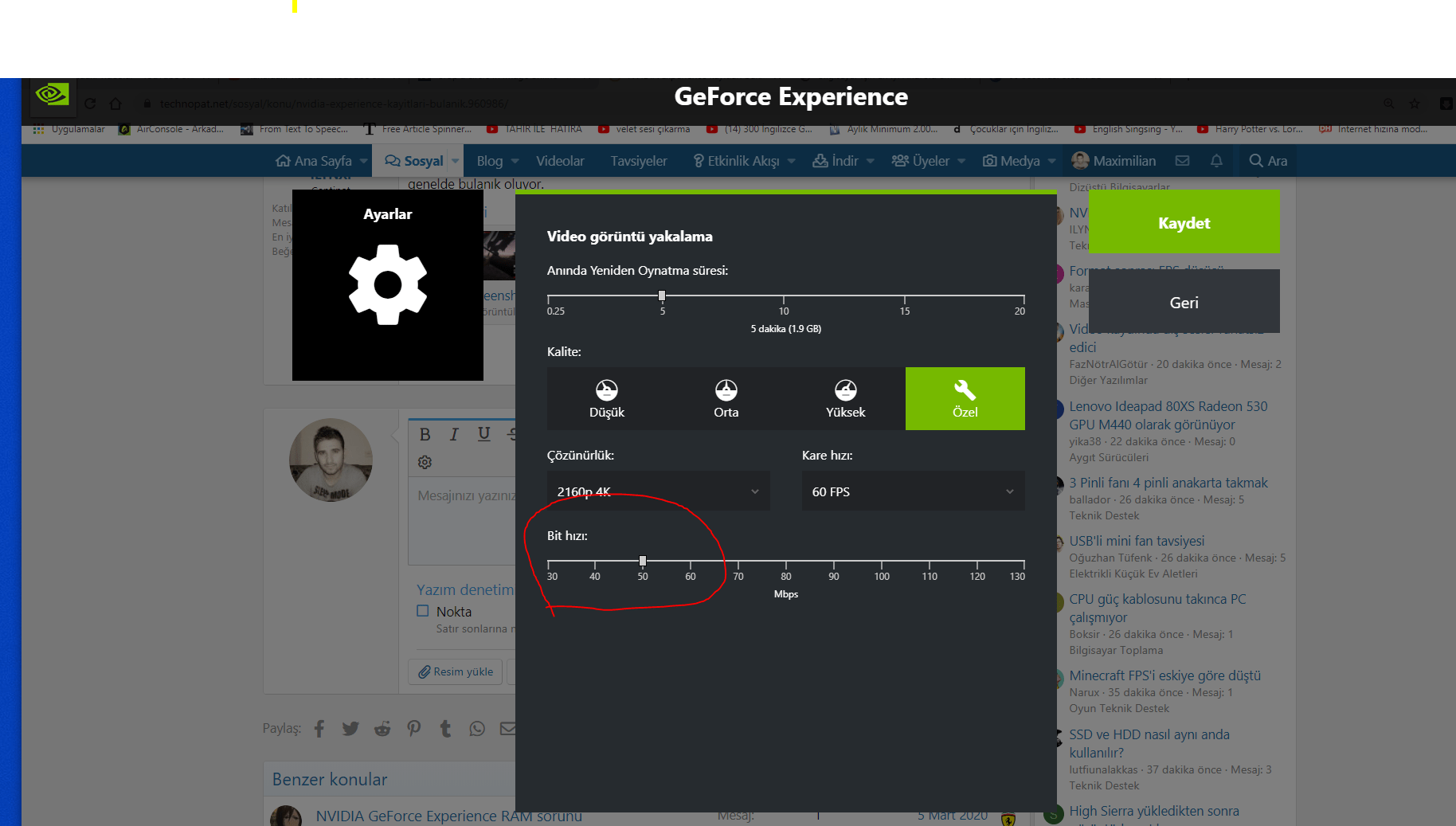
Task: Apply italic formatting with the I icon
Action: coord(454,434)
